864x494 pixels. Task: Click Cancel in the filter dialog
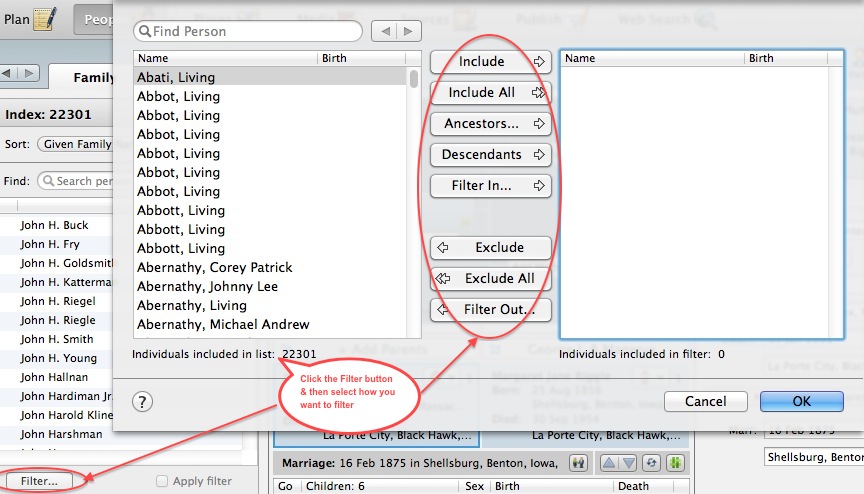(x=705, y=401)
